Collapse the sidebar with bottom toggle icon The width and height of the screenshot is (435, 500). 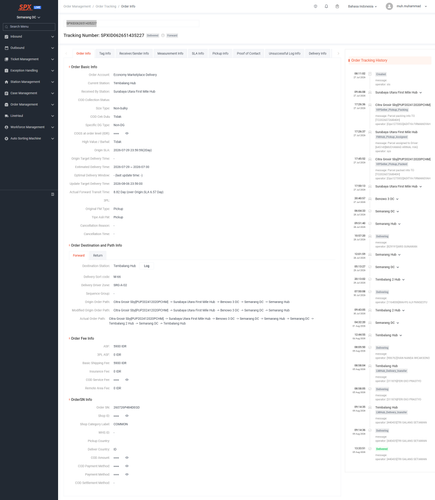click(52, 194)
